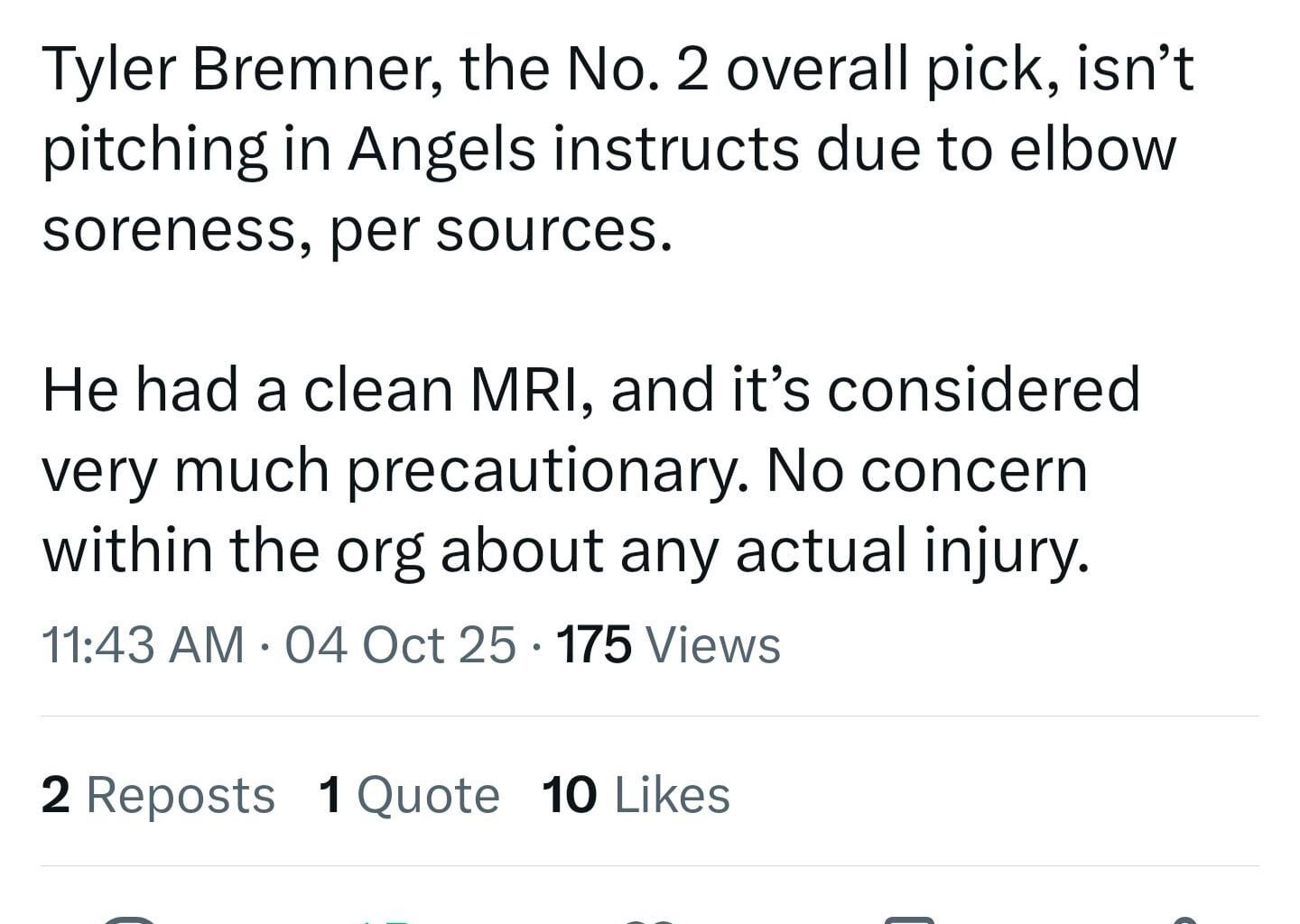This screenshot has width=1300, height=924.
Task: Click '175 Views' to see analytics
Action: tap(669, 644)
